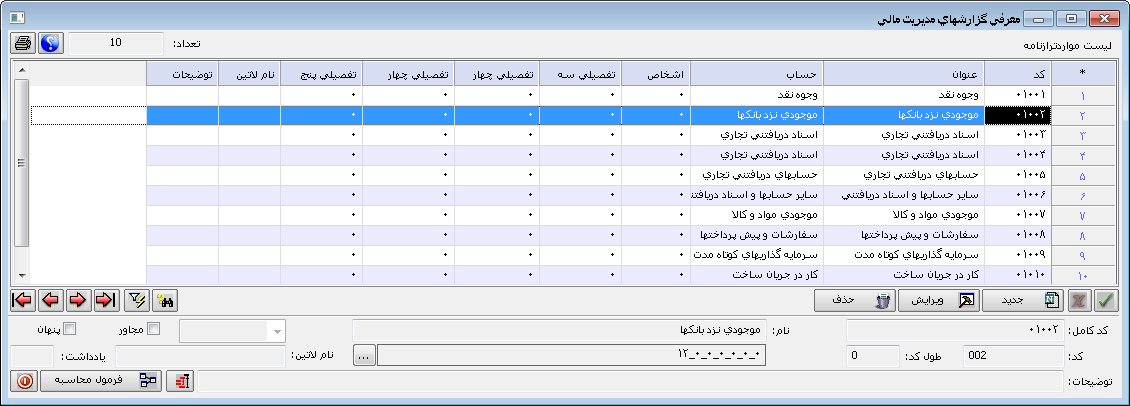Click the green checkmark confirm button
1130x406 pixels.
point(1104,300)
